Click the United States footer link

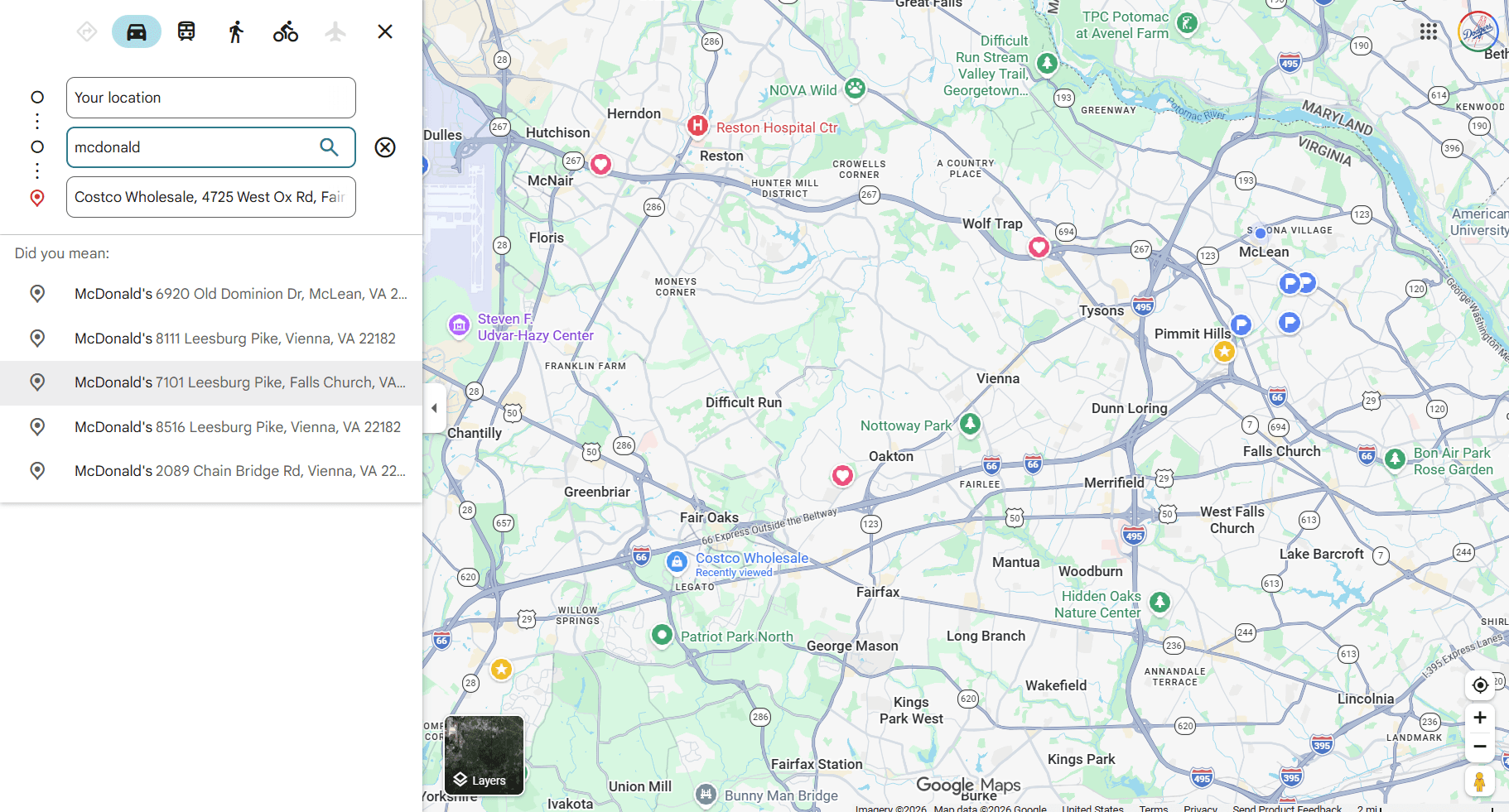point(1093,808)
